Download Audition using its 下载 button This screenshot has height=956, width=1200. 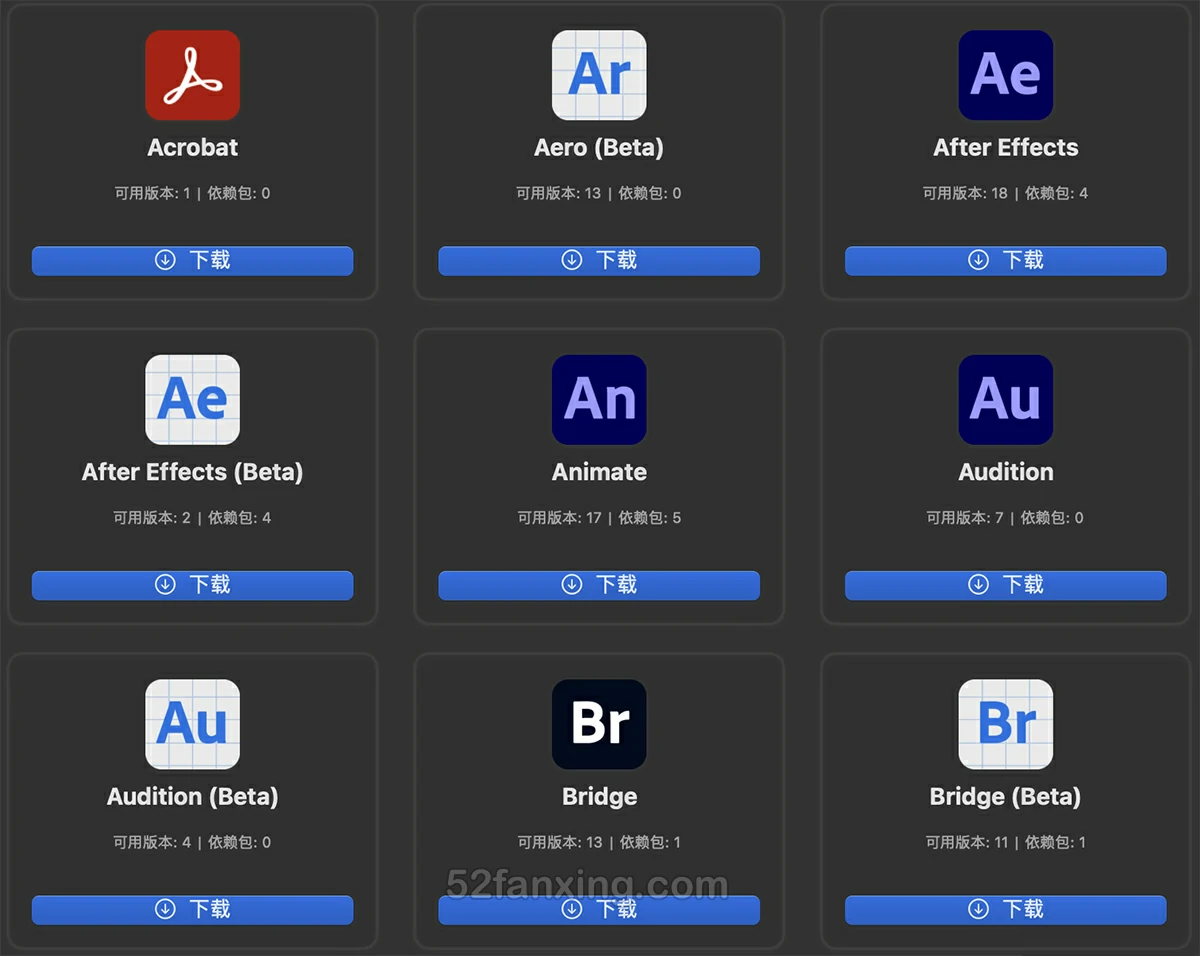pyautogui.click(x=1006, y=585)
